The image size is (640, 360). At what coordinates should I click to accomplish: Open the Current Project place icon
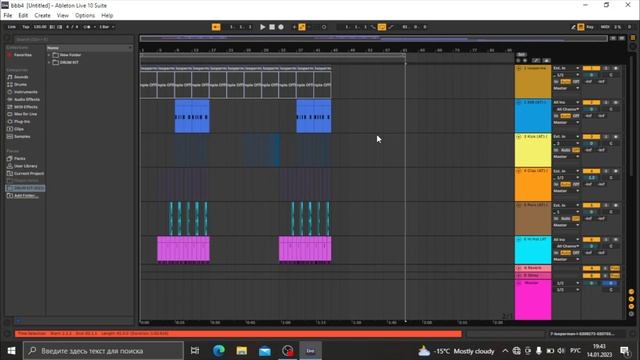point(10,173)
